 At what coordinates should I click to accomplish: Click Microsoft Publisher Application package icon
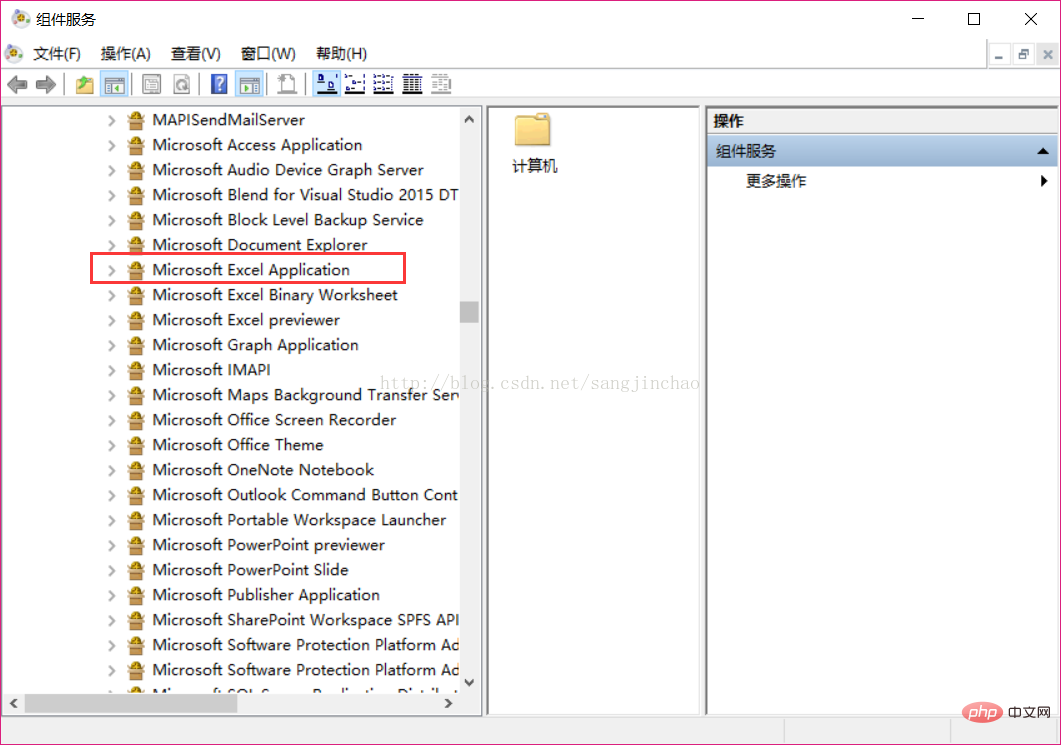(136, 595)
